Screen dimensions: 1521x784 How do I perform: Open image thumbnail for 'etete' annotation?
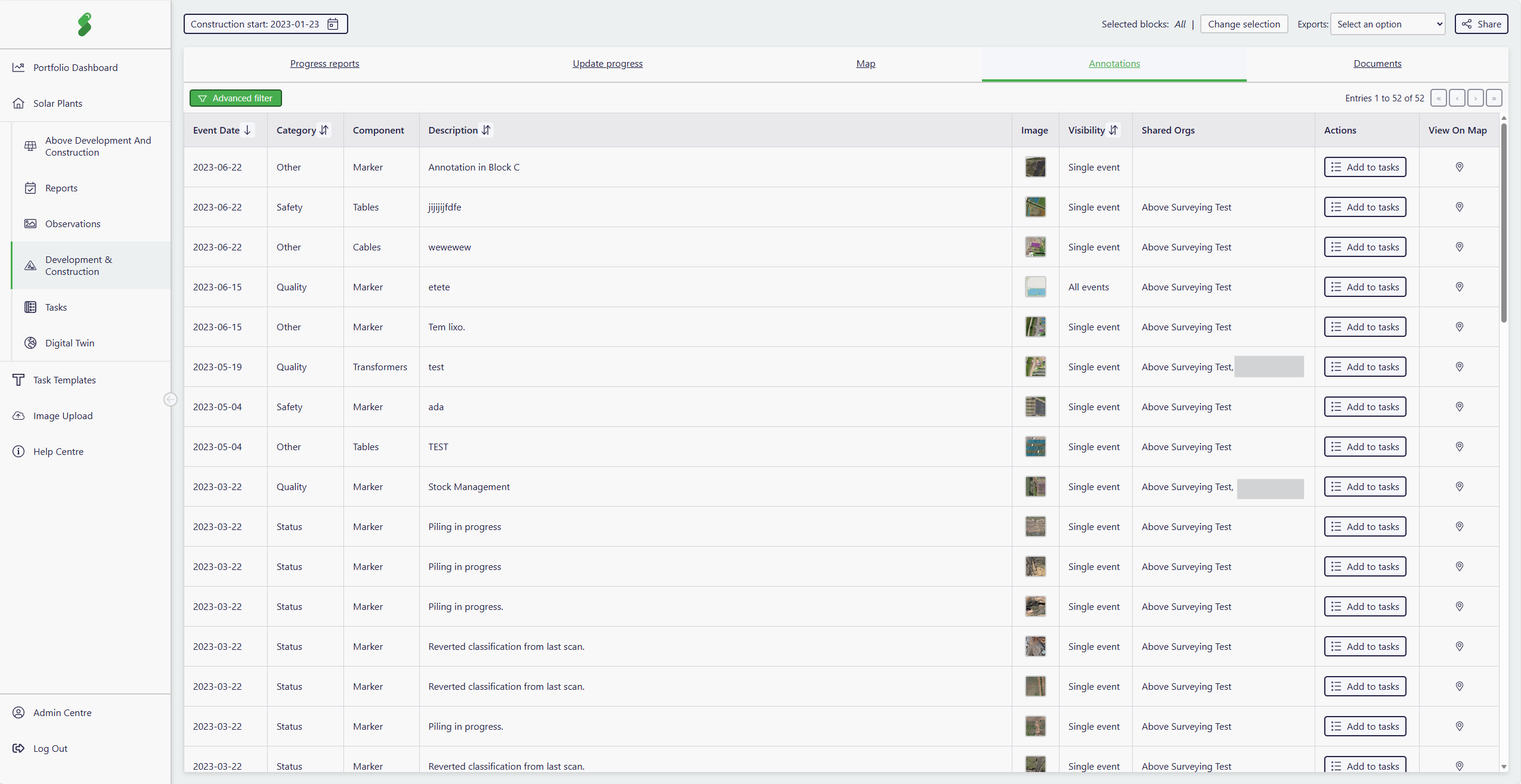pos(1035,287)
